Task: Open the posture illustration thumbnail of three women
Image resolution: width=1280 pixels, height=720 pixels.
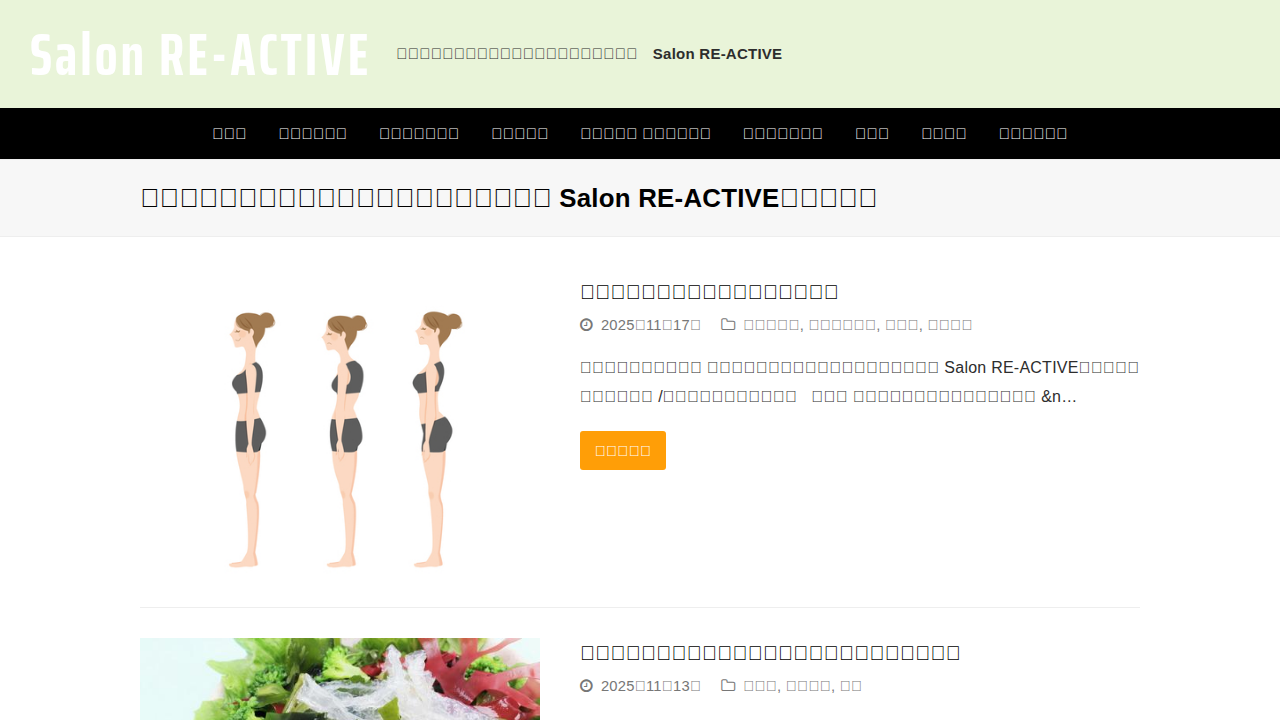Action: 340,438
